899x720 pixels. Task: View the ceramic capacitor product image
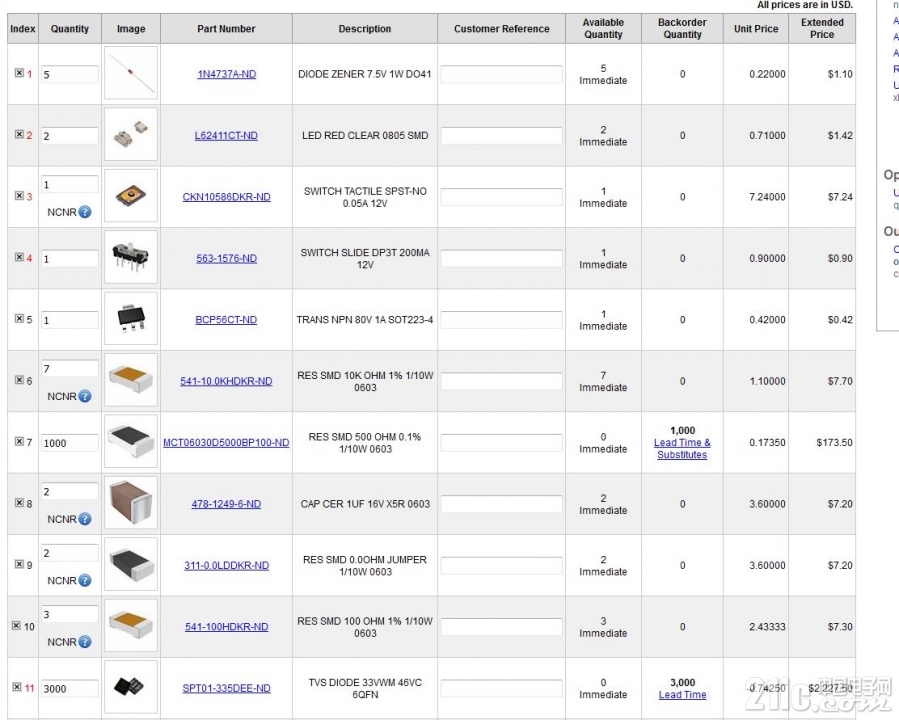(131, 503)
